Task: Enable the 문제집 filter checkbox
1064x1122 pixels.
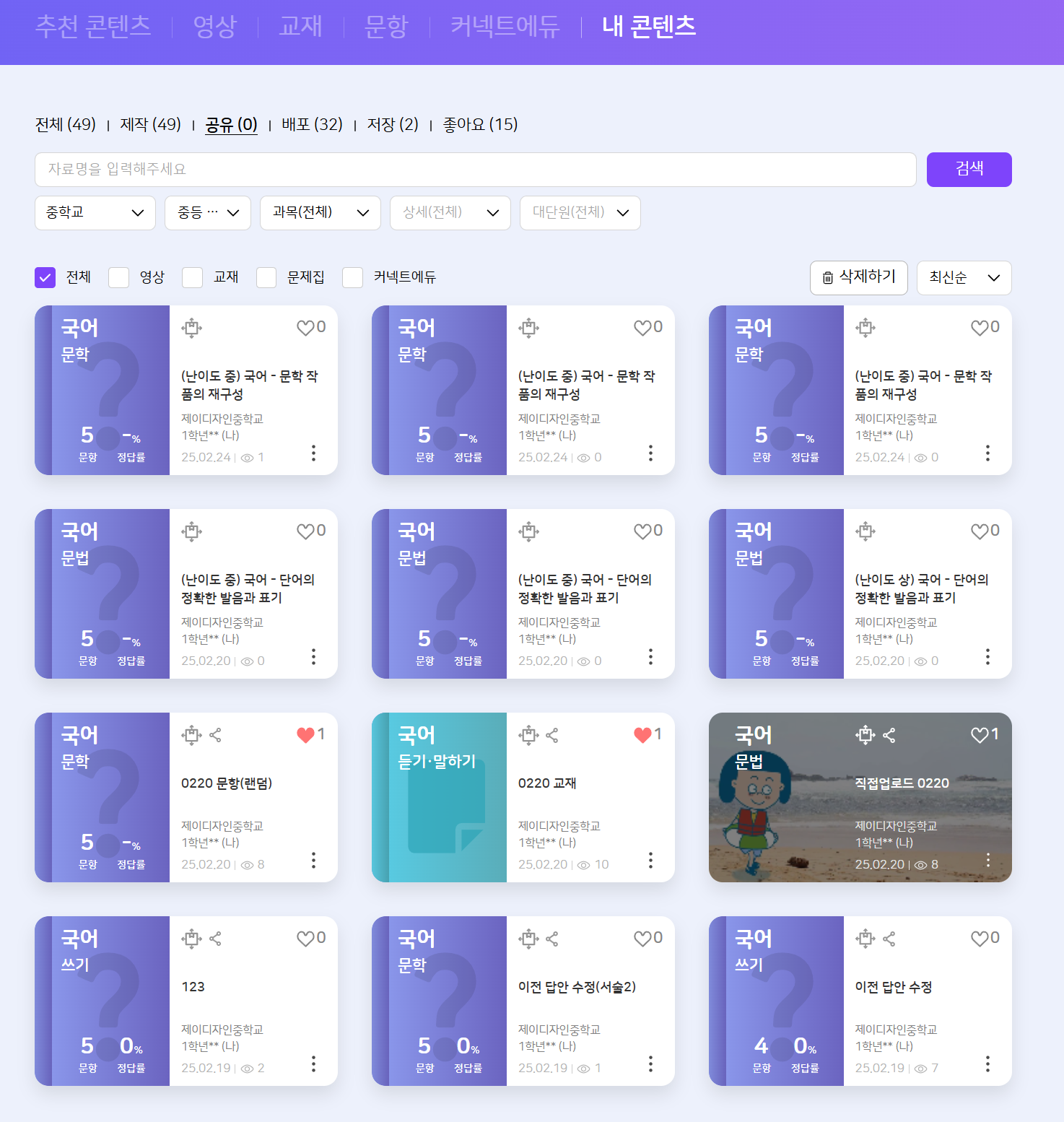Action: [x=266, y=277]
